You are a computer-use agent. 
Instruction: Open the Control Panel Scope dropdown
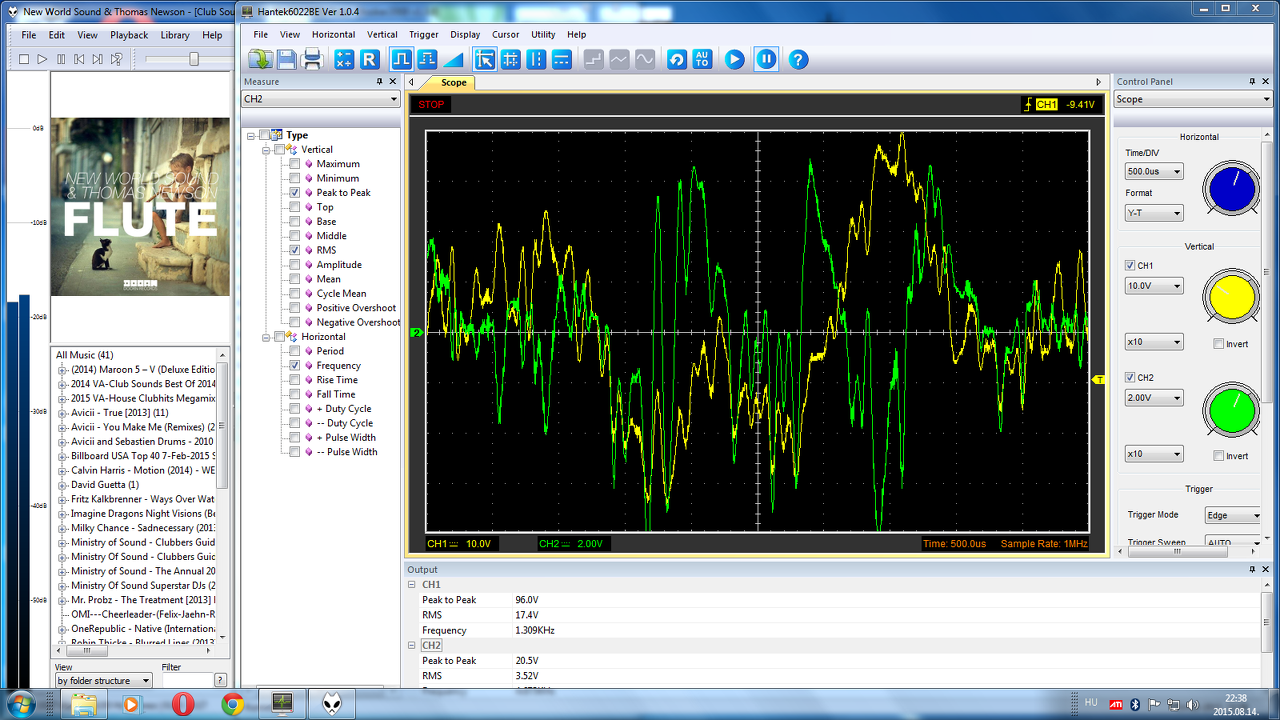[1193, 100]
